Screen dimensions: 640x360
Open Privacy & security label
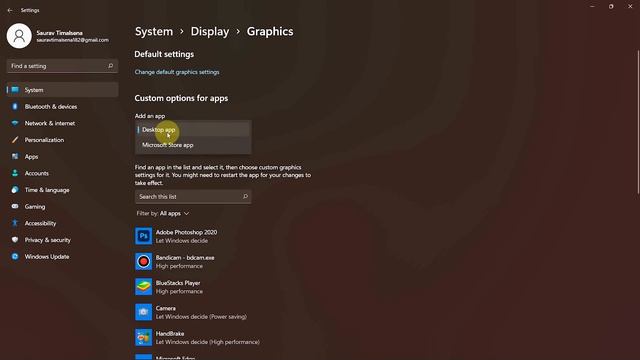(47, 240)
